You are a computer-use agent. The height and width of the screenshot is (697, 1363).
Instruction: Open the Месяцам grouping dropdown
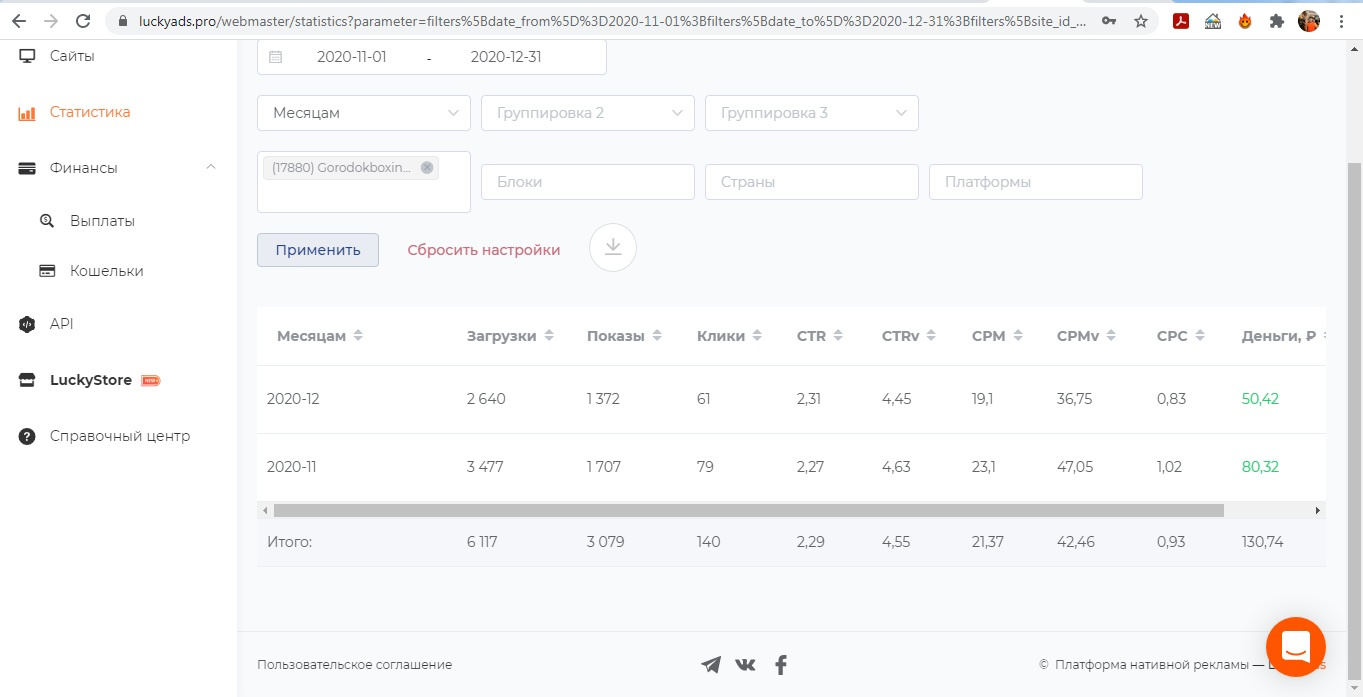[x=364, y=113]
